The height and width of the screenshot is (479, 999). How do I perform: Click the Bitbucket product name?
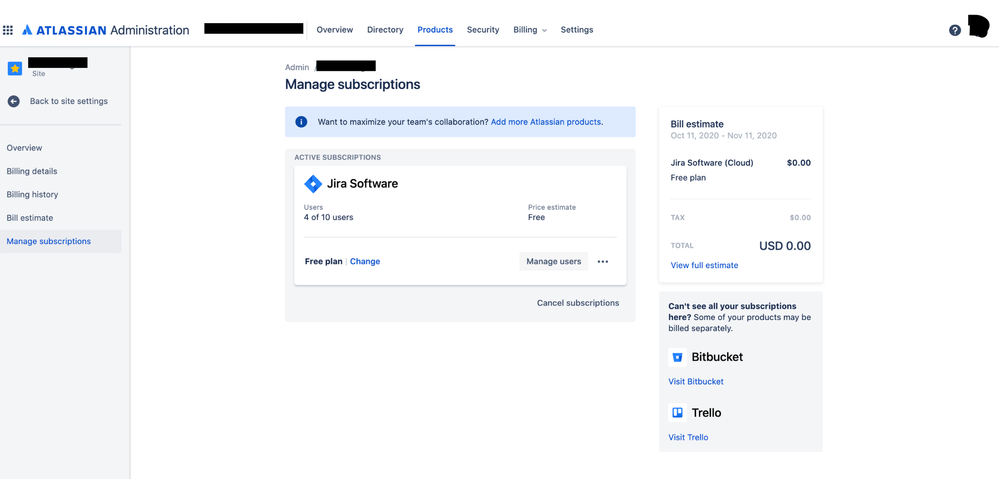click(717, 357)
